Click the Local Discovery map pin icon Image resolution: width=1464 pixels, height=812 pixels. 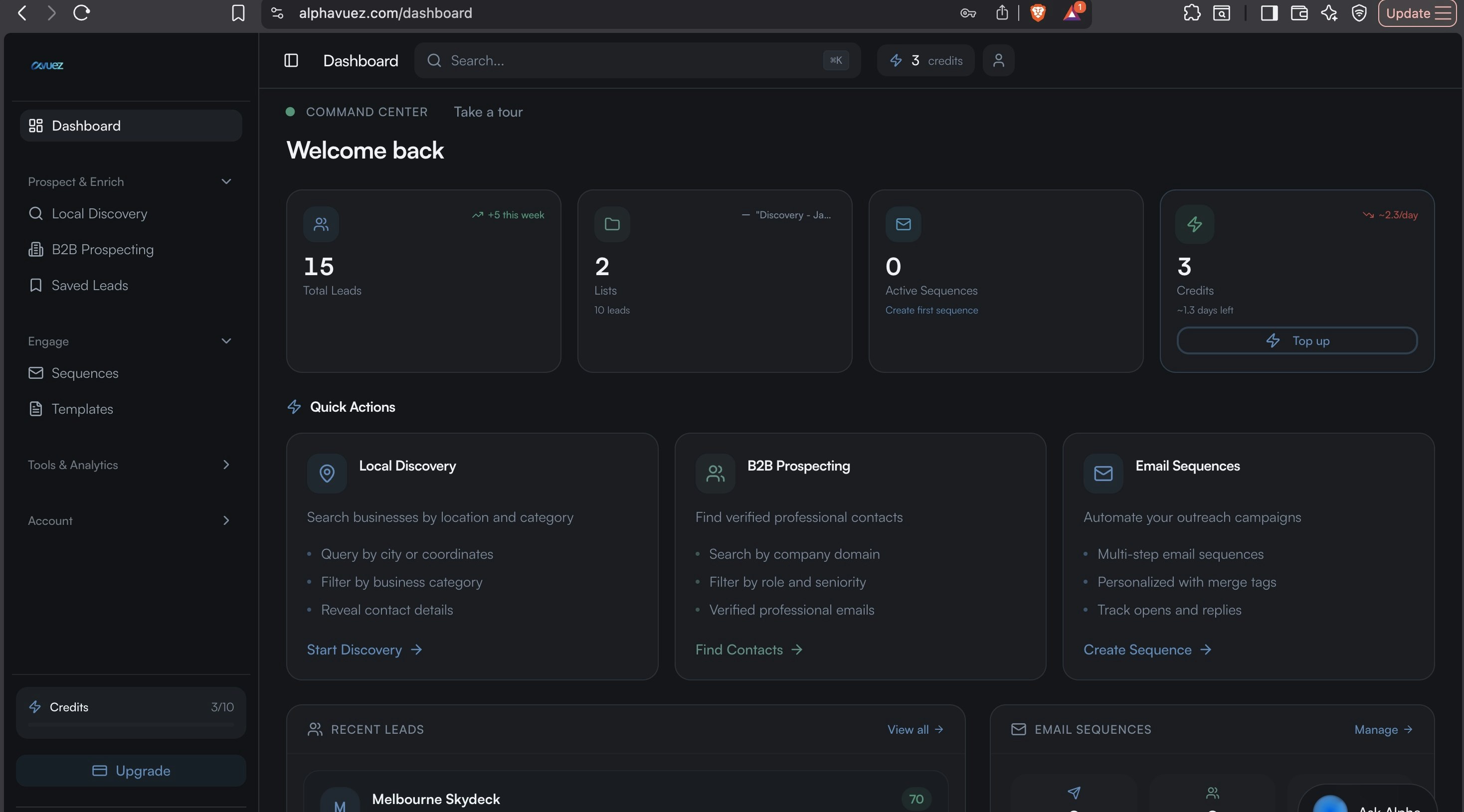tap(327, 473)
